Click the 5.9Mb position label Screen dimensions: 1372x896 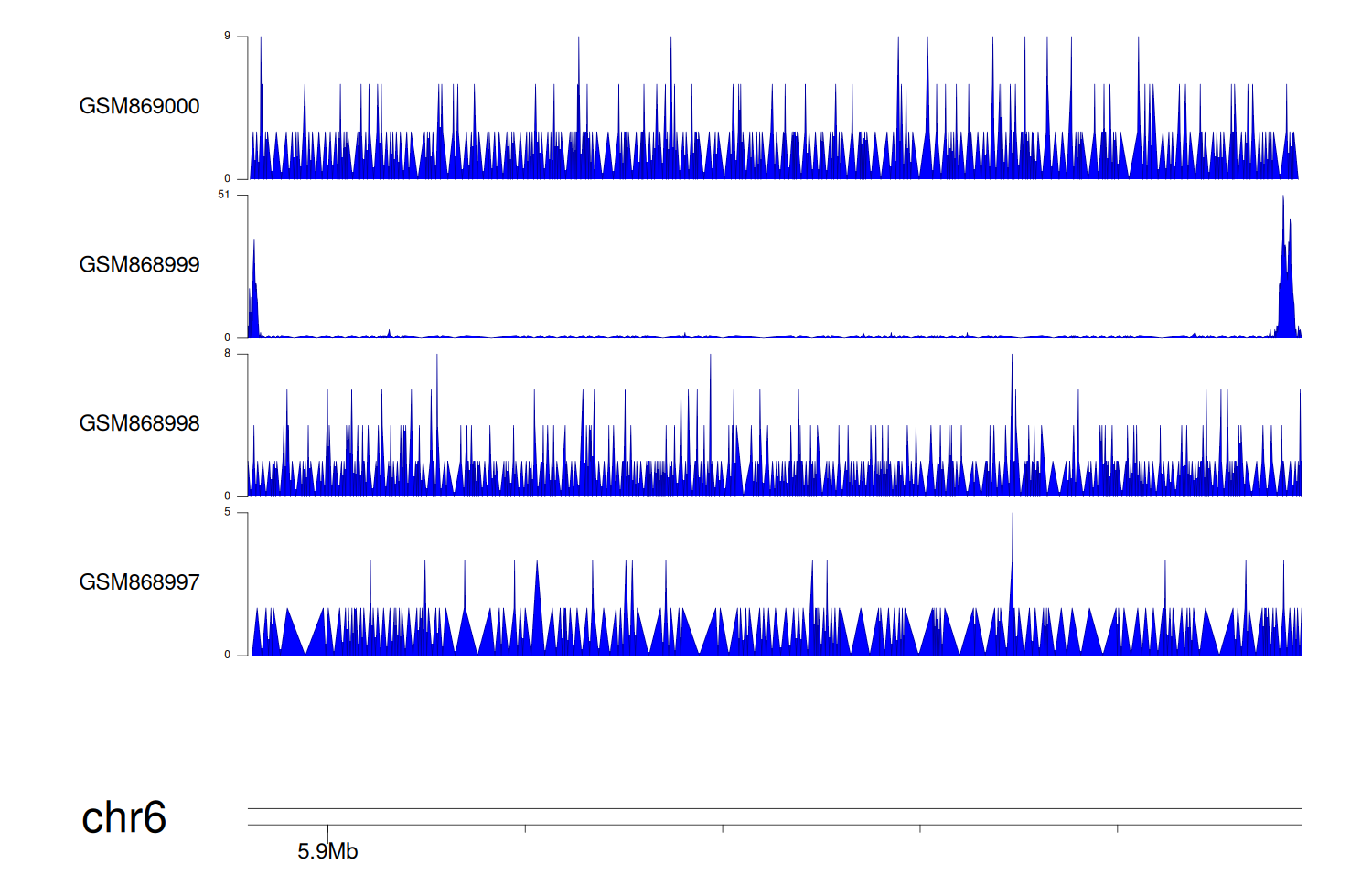click(327, 851)
